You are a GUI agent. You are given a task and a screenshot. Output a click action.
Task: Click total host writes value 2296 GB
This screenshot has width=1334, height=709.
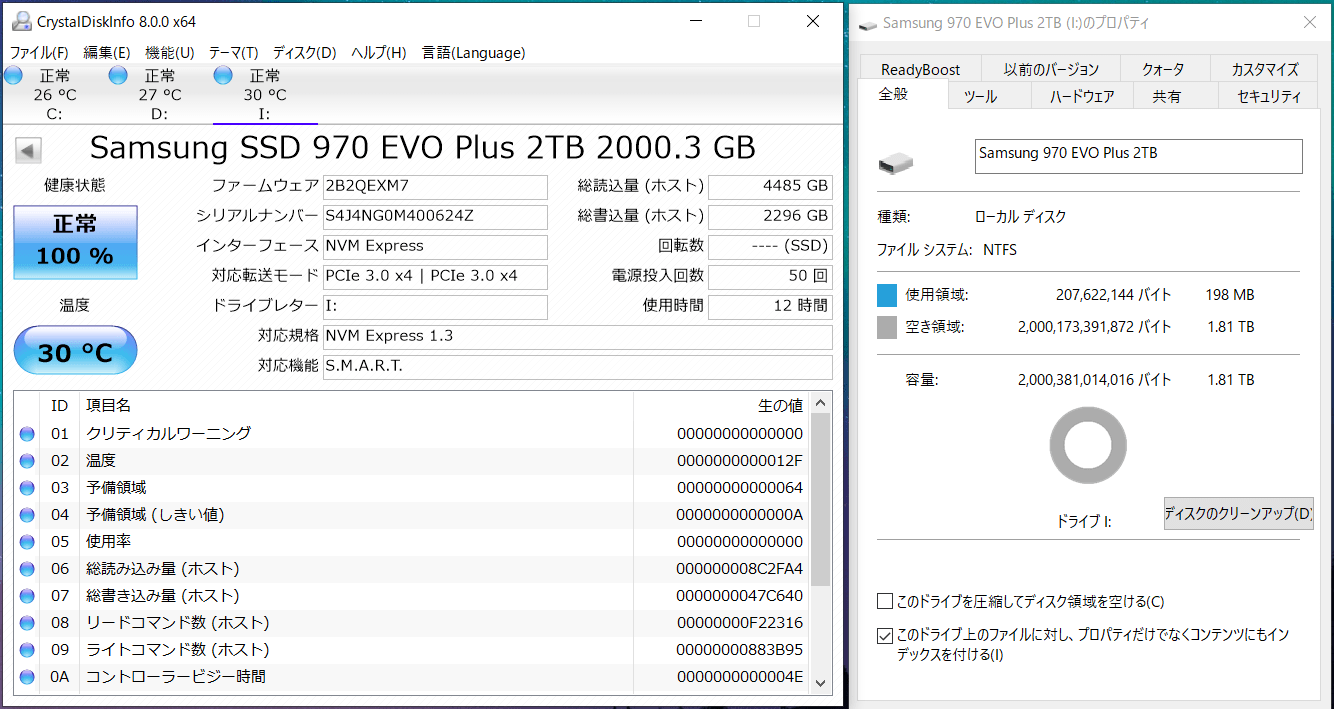(x=770, y=217)
